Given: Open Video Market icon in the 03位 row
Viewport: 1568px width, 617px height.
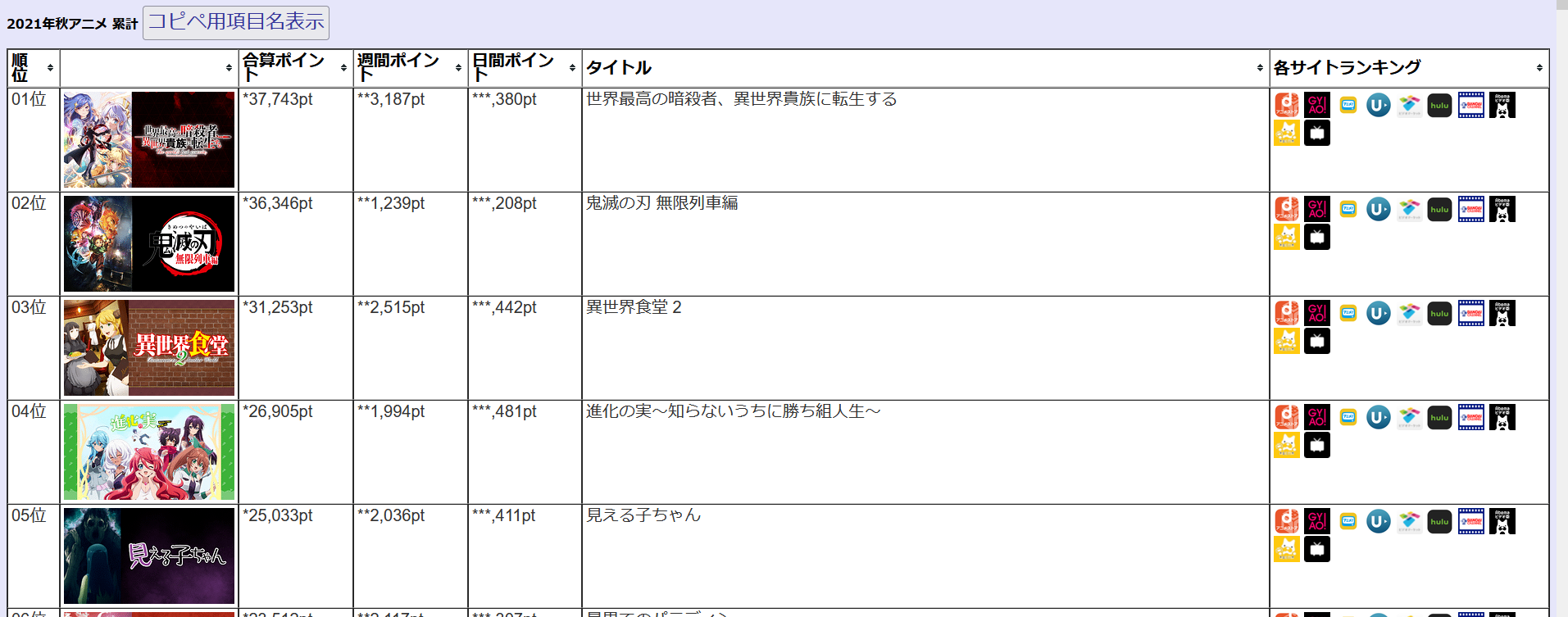Looking at the screenshot, I should pos(1409,313).
